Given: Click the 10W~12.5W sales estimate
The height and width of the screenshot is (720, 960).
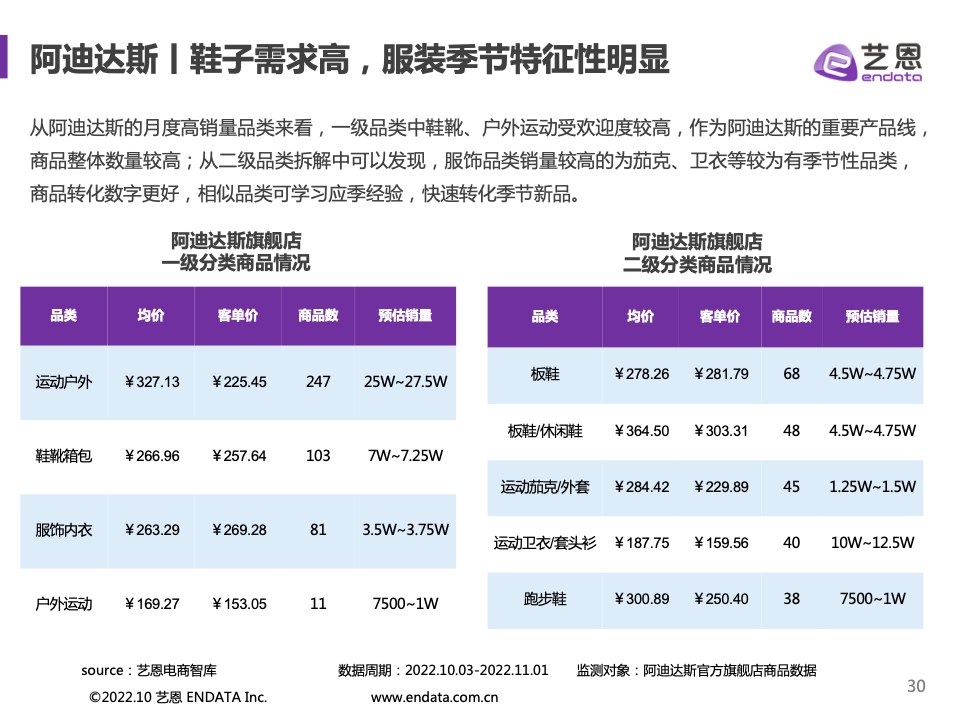Looking at the screenshot, I should [872, 543].
